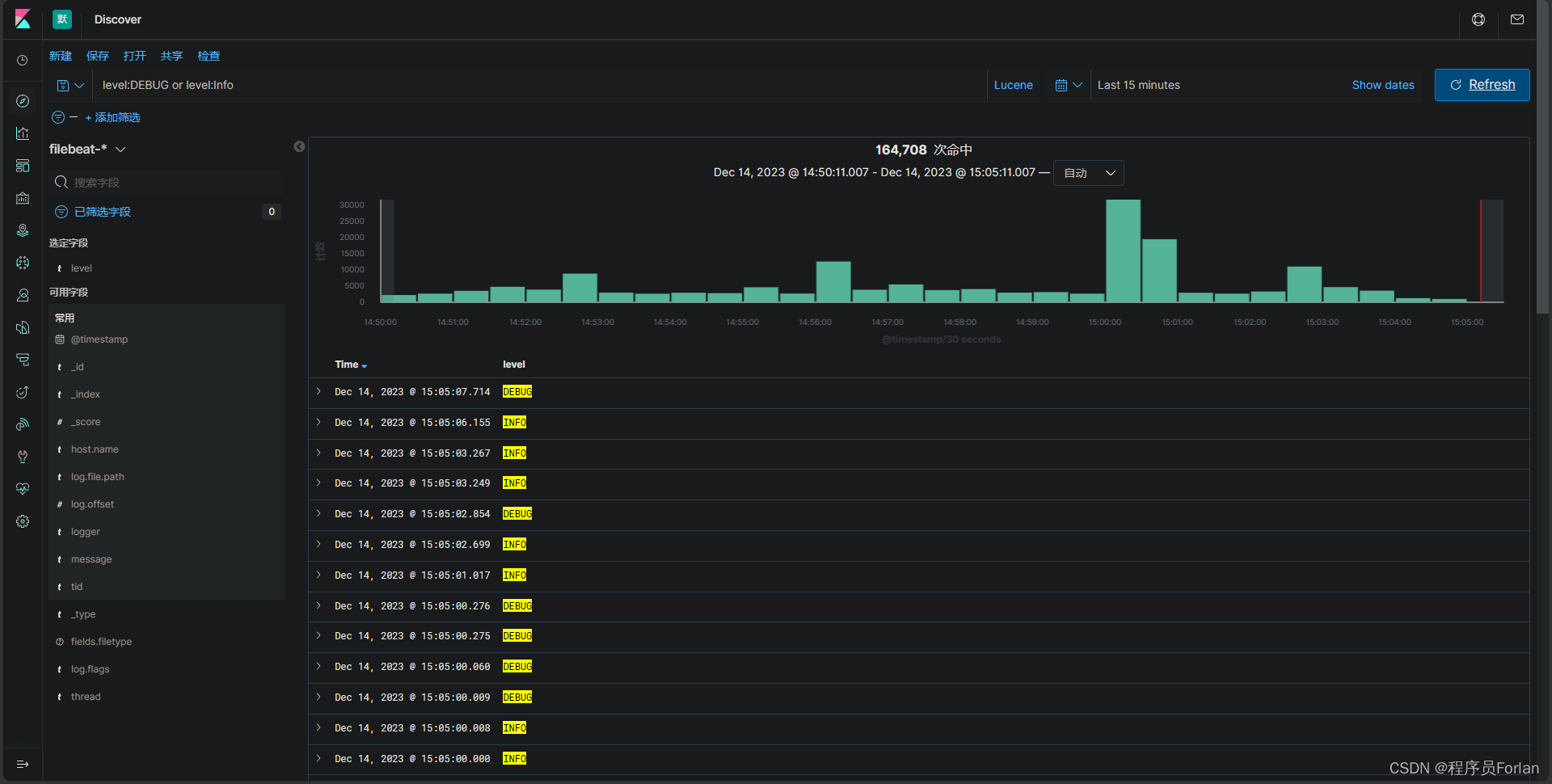Select the log.file.path field
The width and height of the screenshot is (1552, 784).
98,477
